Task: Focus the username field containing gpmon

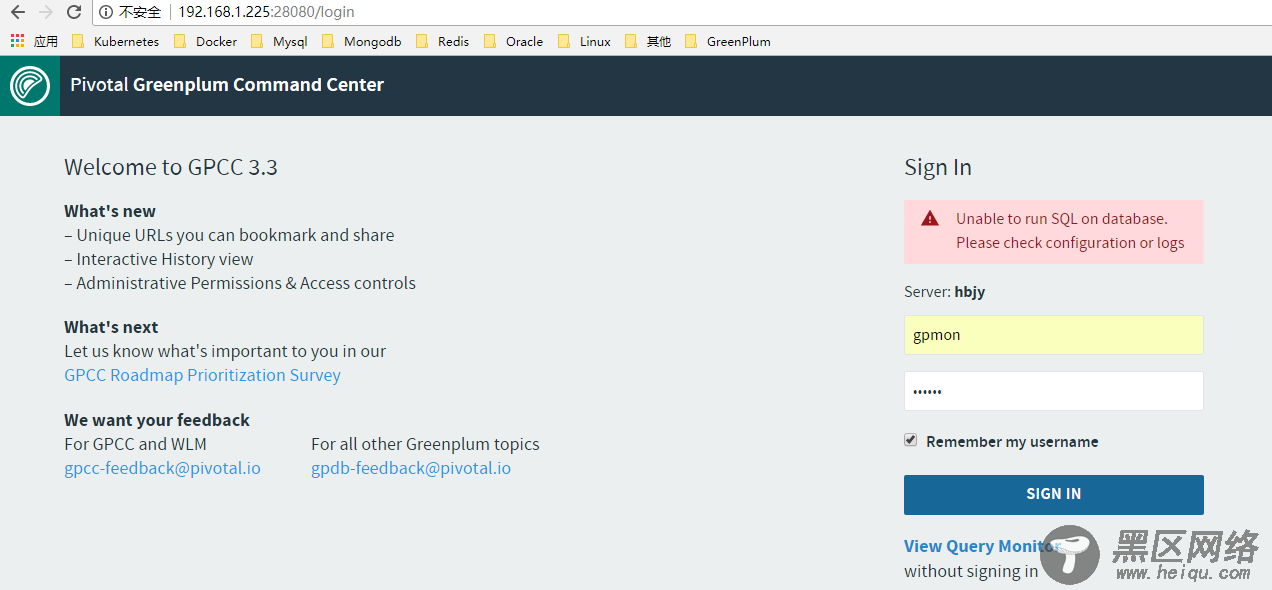Action: 1054,335
